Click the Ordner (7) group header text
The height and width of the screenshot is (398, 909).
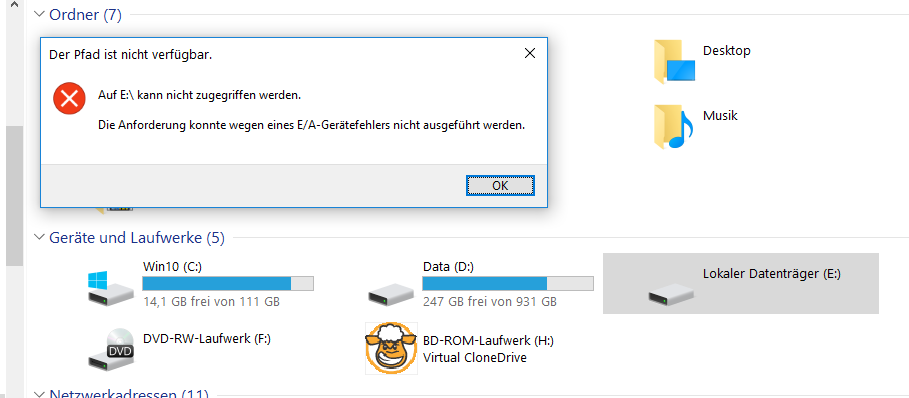pos(85,15)
